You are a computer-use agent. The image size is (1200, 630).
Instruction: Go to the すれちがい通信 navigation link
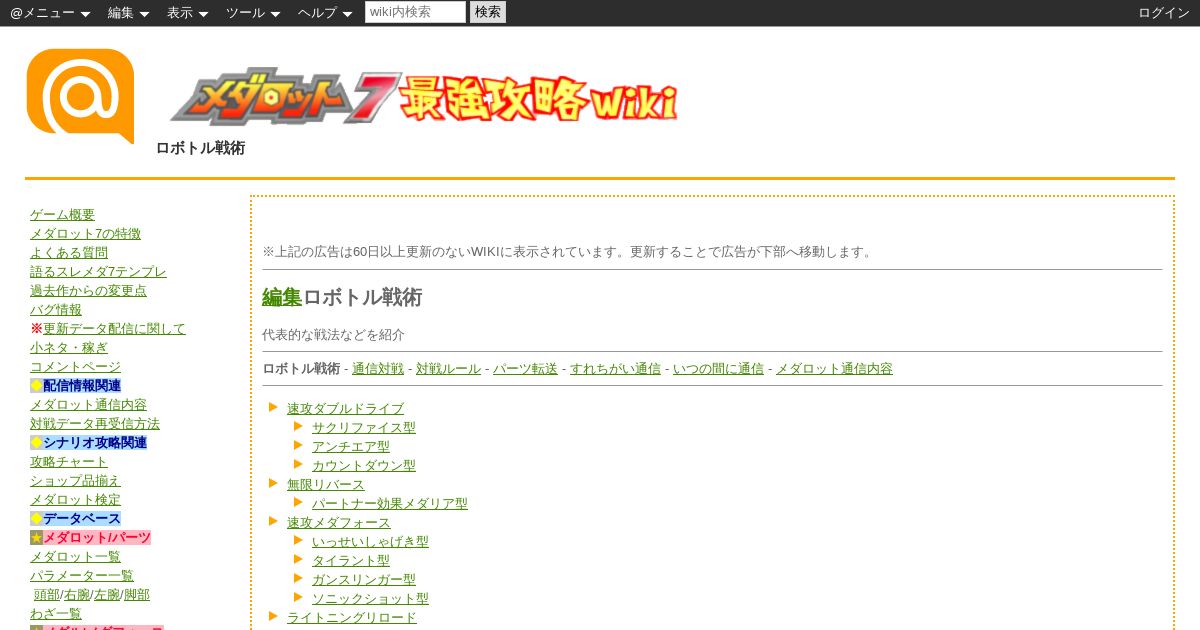[615, 369]
